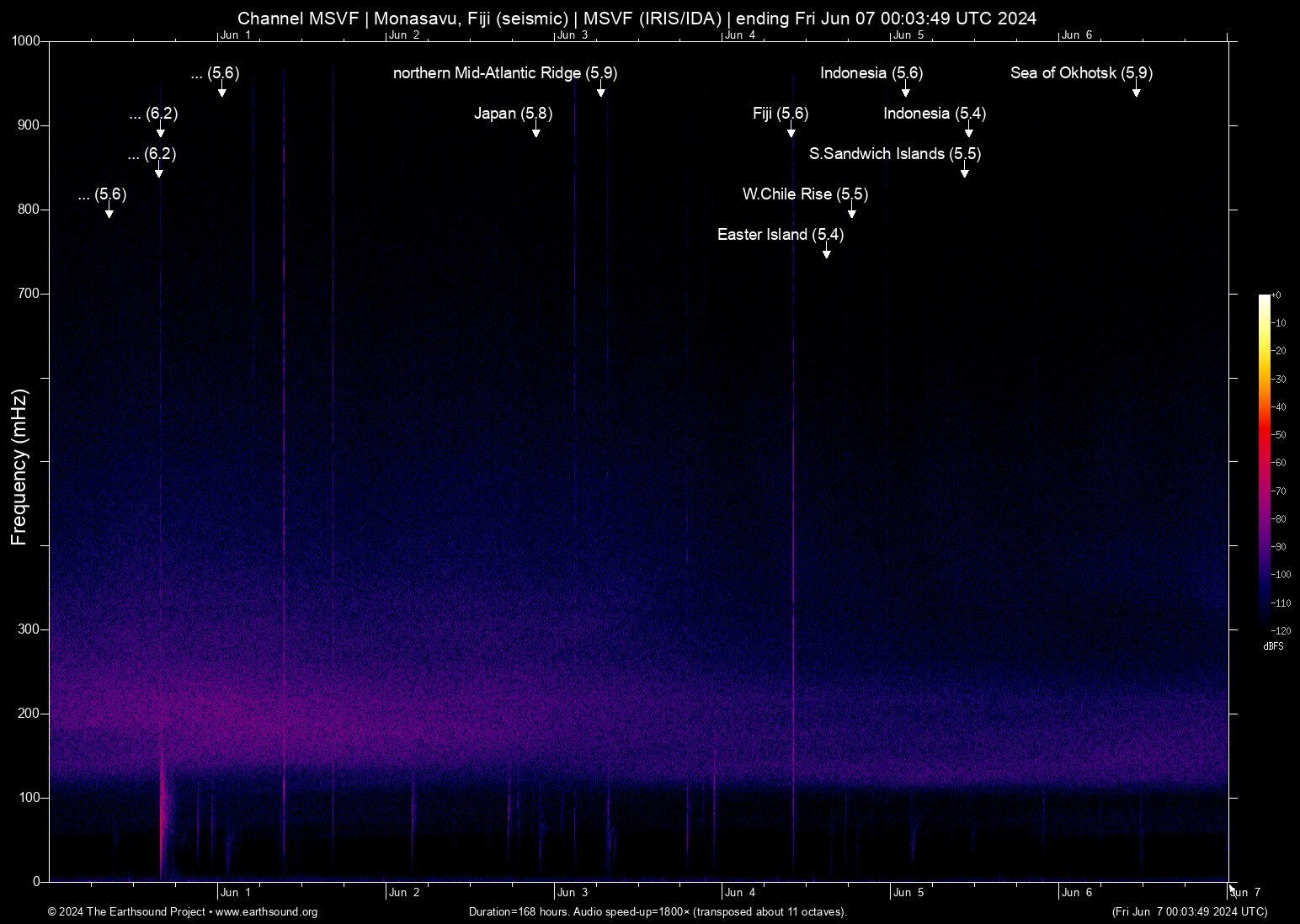The width and height of the screenshot is (1300, 924).
Task: Click the arrow below the Fiji (5.6) label
Action: coord(791,132)
